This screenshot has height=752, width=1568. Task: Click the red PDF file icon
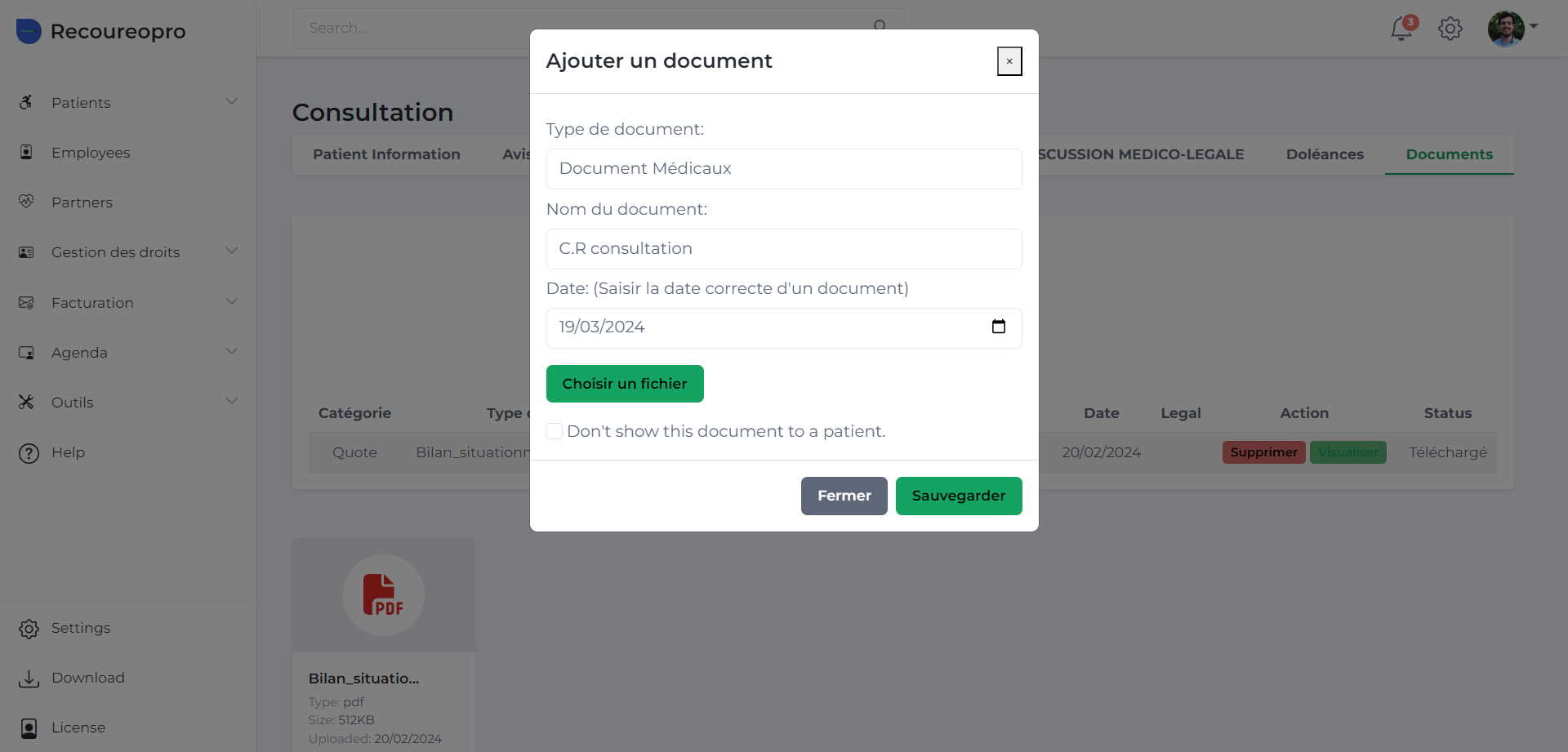[383, 594]
